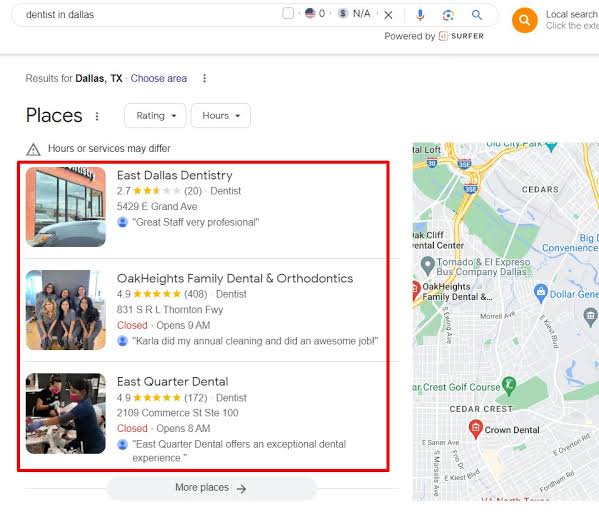The image size is (599, 512).
Task: Click the Surfer logo under the search bar
Action: tap(461, 36)
